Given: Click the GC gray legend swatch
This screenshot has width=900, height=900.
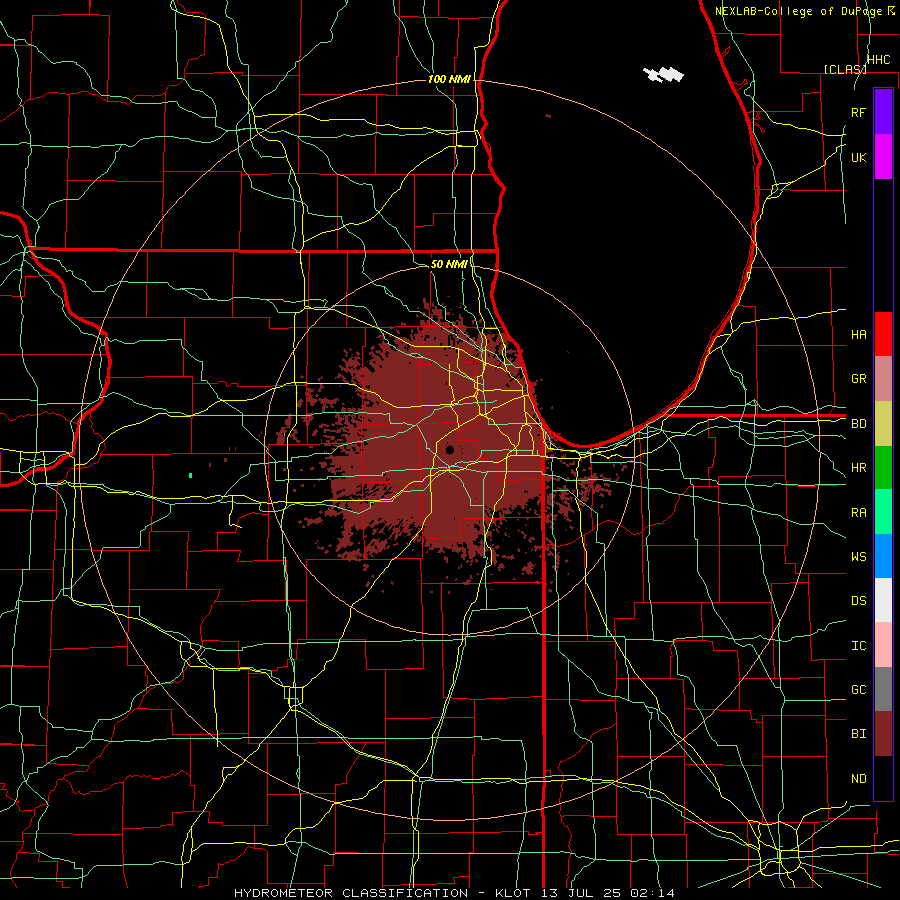Looking at the screenshot, I should tap(883, 689).
